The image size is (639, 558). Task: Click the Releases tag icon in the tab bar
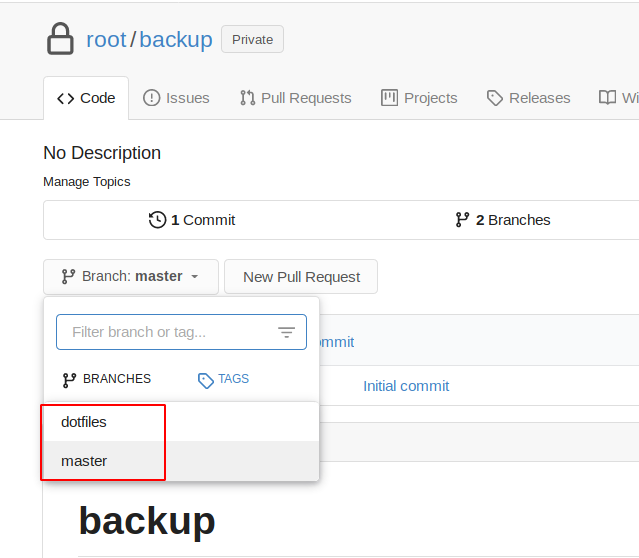click(495, 98)
